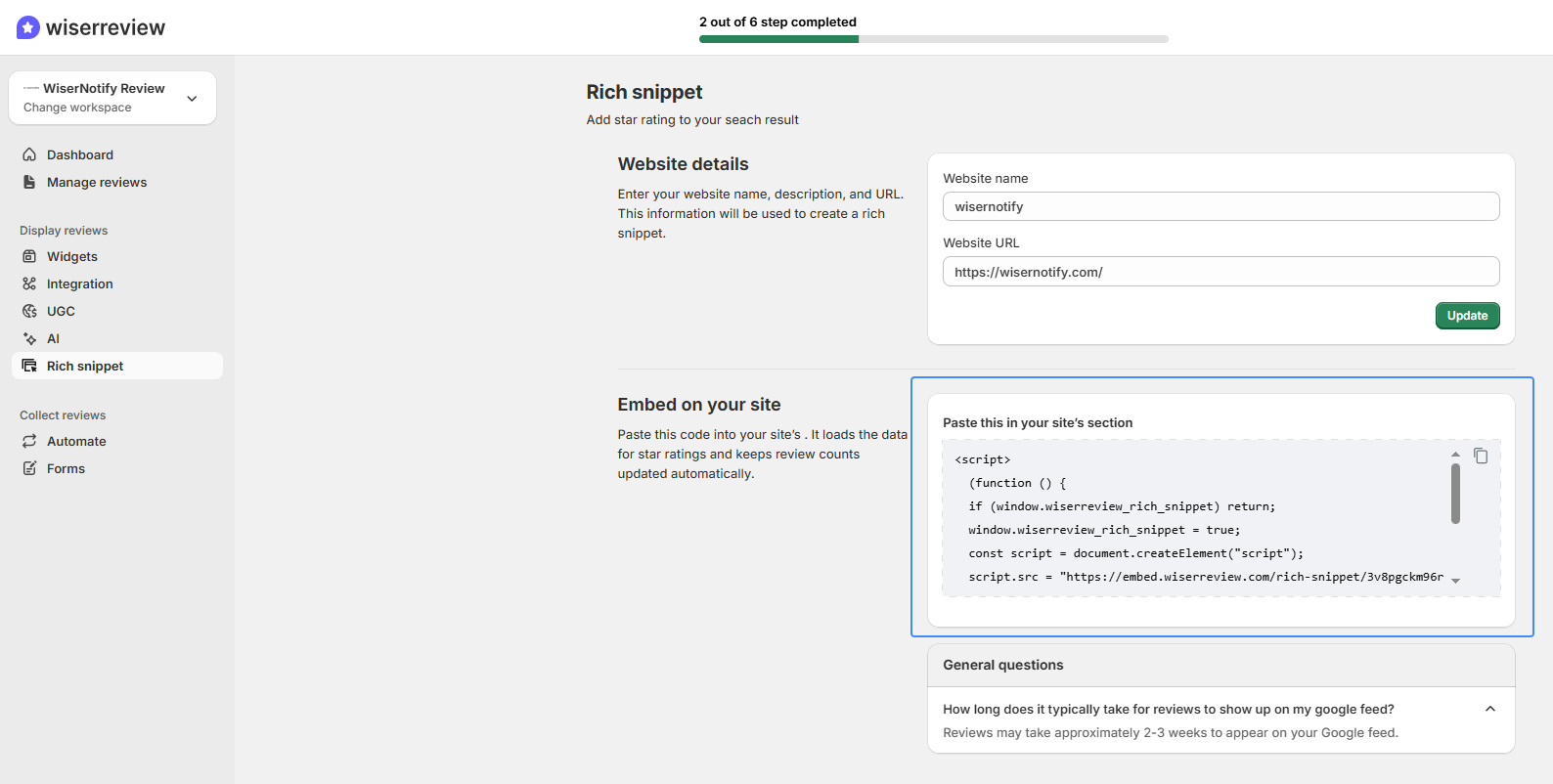Click scroll up arrow in code box
Viewport: 1553px width, 784px height.
click(1455, 455)
